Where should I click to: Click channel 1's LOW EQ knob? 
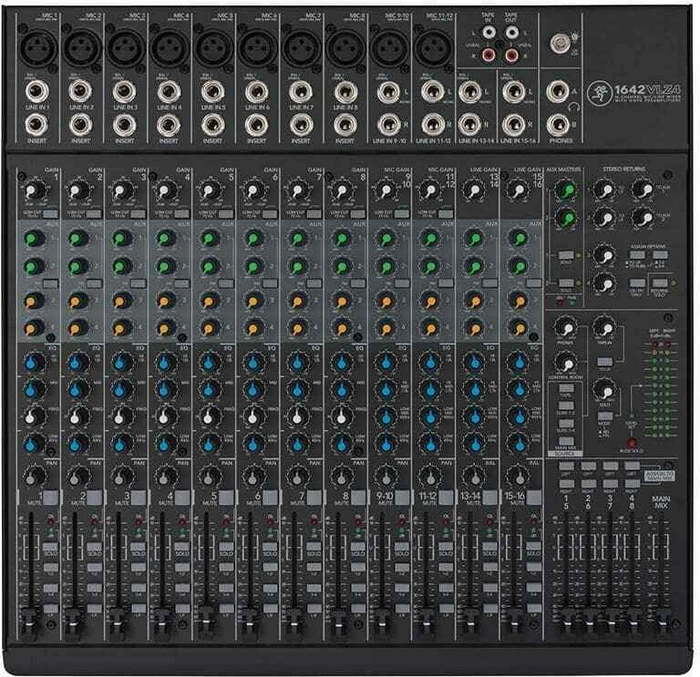coord(33,444)
